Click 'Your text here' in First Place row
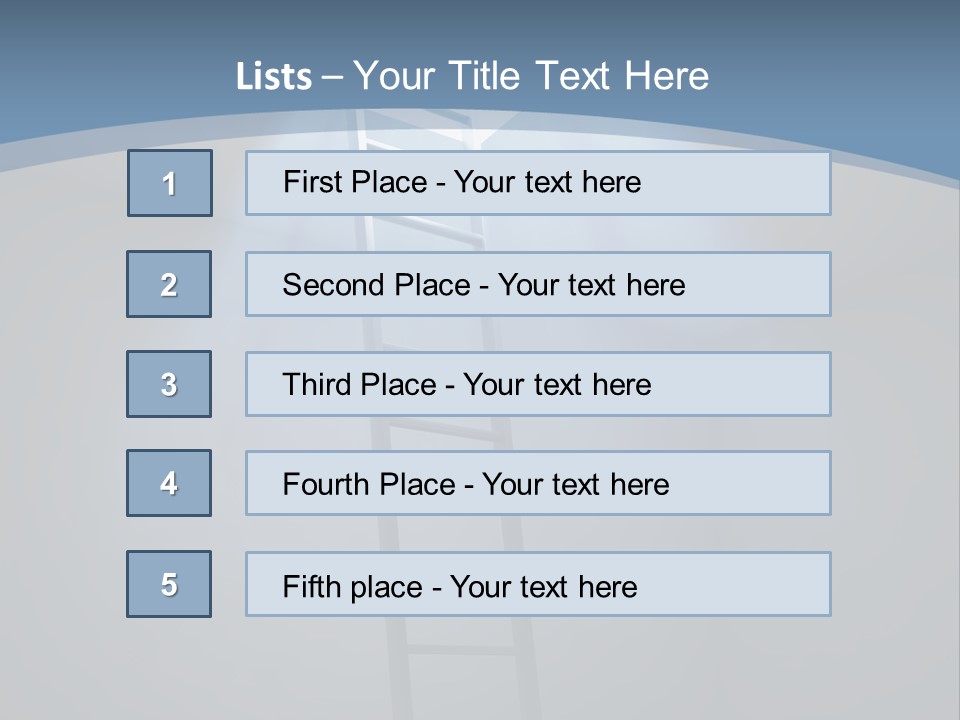Screen dimensions: 960x720 [547, 182]
